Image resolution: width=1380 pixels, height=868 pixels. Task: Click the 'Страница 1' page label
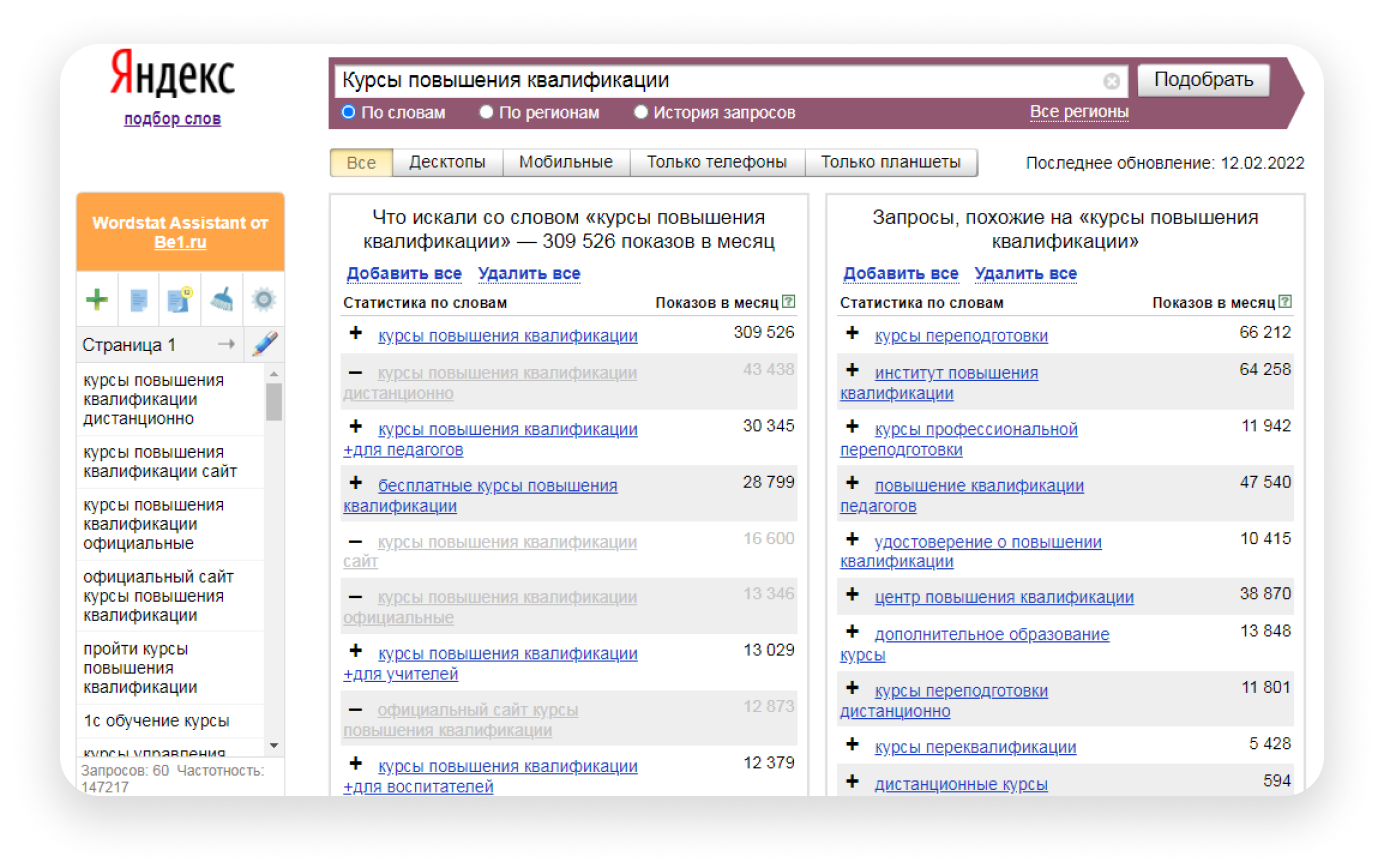pos(129,345)
